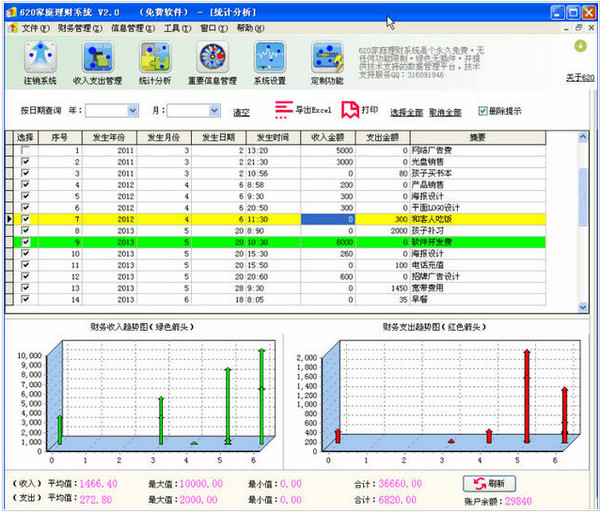Toggle the 删除提示 checkbox
The width and height of the screenshot is (600, 514).
483,111
